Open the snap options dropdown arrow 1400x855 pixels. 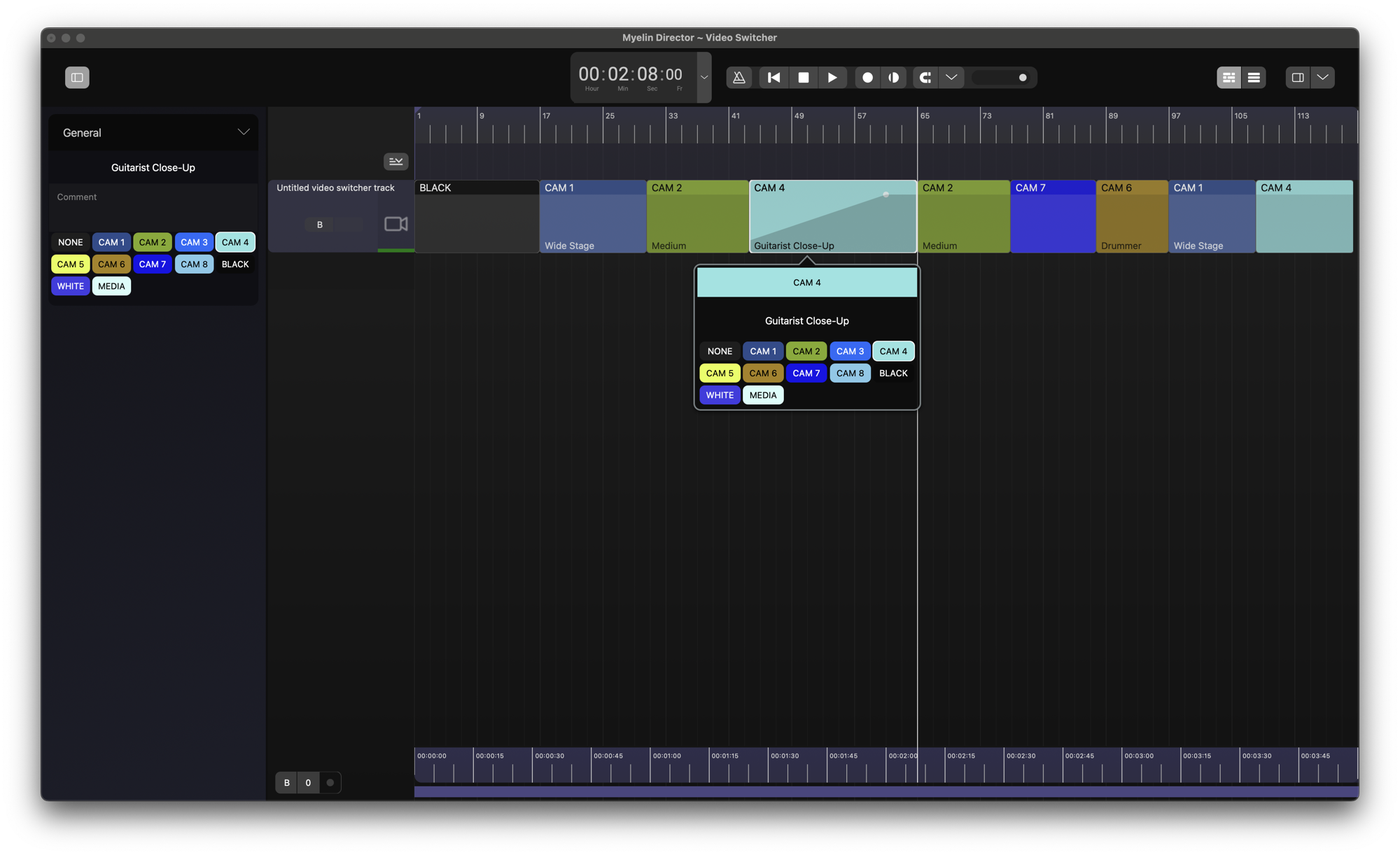pyautogui.click(x=951, y=78)
